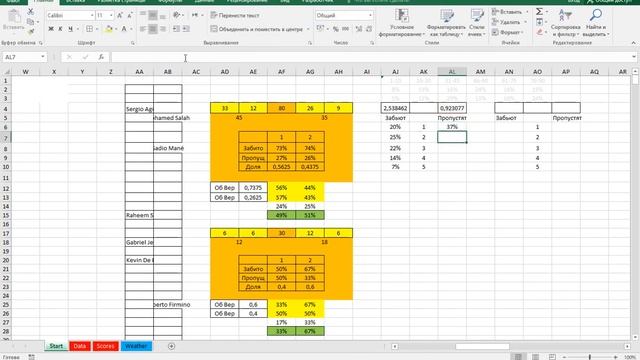The height and width of the screenshot is (360, 640).
Task: Switch to the Start sheet tab
Action: [56, 346]
